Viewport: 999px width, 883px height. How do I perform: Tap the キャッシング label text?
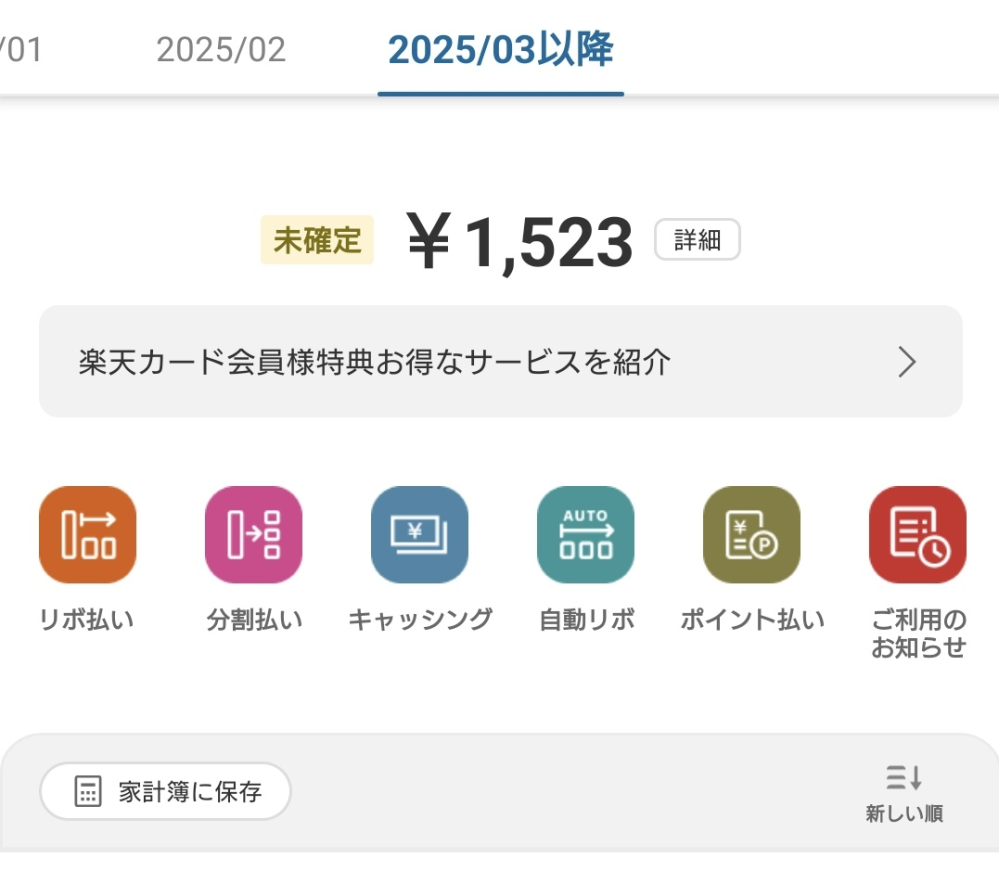(420, 619)
